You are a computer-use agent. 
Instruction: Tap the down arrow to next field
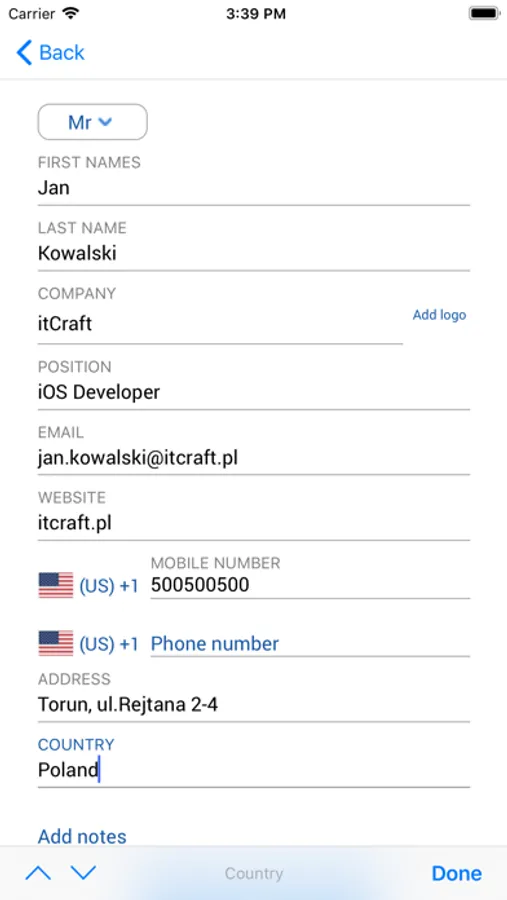click(83, 873)
